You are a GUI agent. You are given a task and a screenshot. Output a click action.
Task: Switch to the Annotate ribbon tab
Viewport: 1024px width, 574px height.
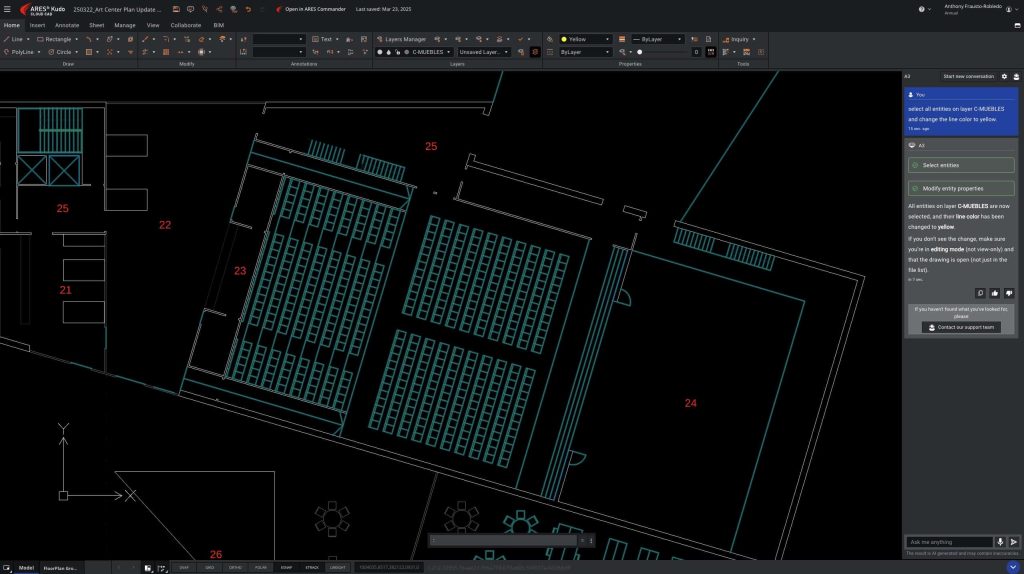[x=67, y=25]
